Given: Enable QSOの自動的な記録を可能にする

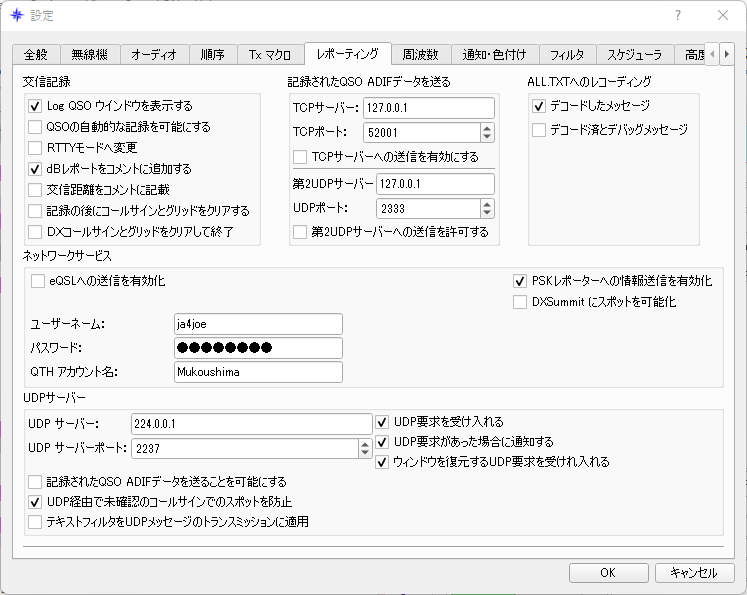Looking at the screenshot, I should (35, 127).
